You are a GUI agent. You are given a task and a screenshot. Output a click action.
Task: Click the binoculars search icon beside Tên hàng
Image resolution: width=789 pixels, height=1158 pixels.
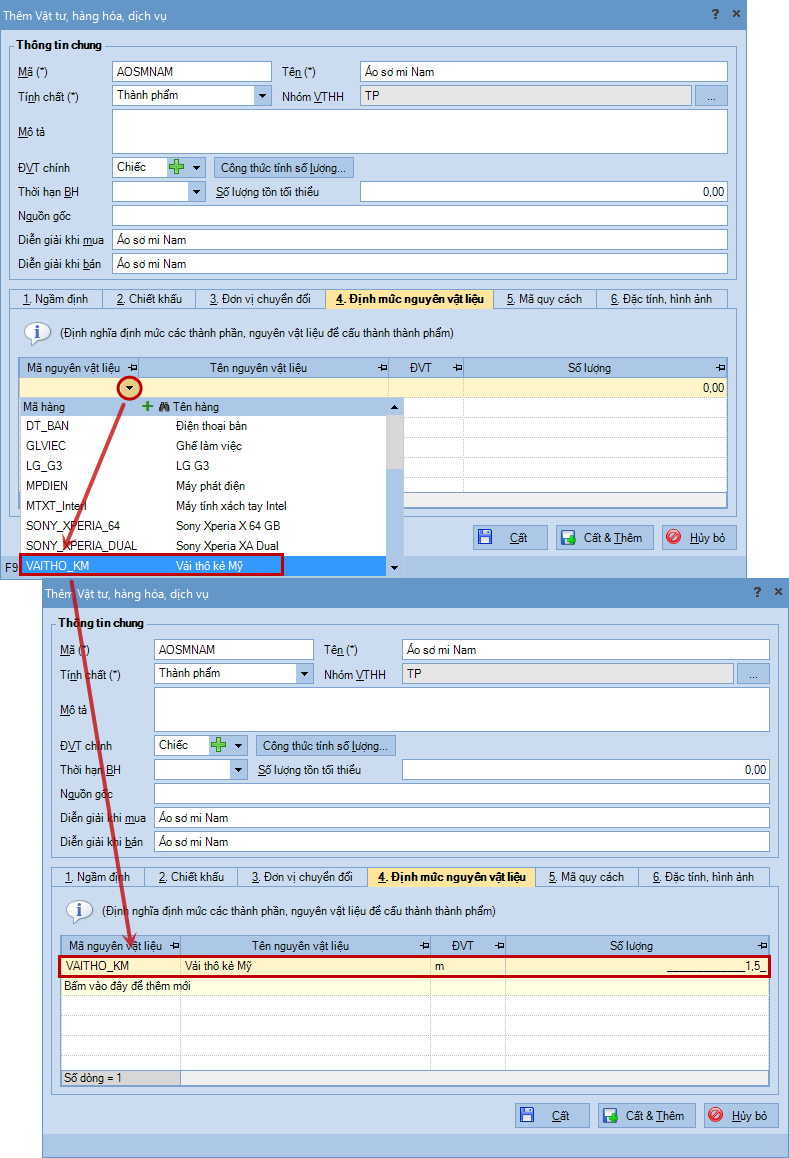pos(164,407)
